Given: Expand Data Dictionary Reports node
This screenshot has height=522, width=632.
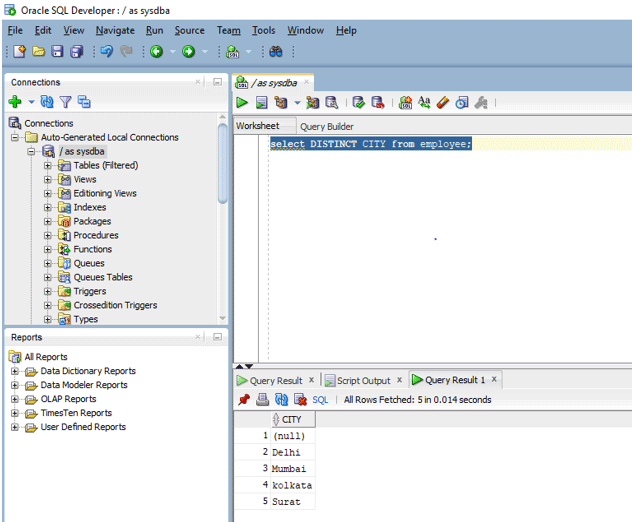Looking at the screenshot, I should (x=15, y=371).
